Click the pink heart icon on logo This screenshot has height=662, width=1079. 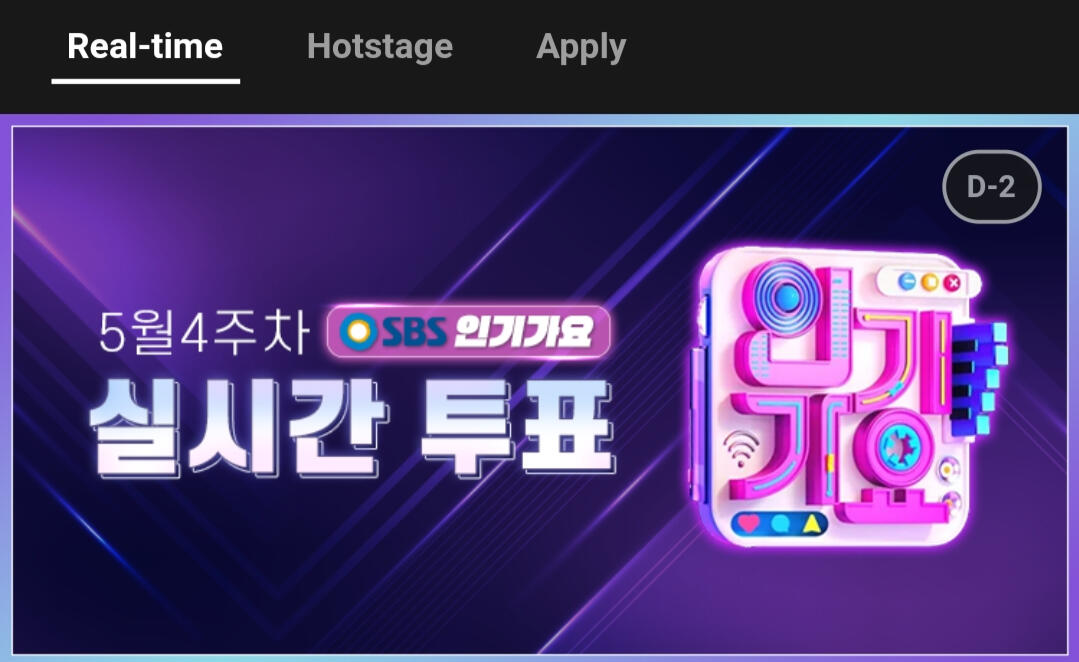749,523
